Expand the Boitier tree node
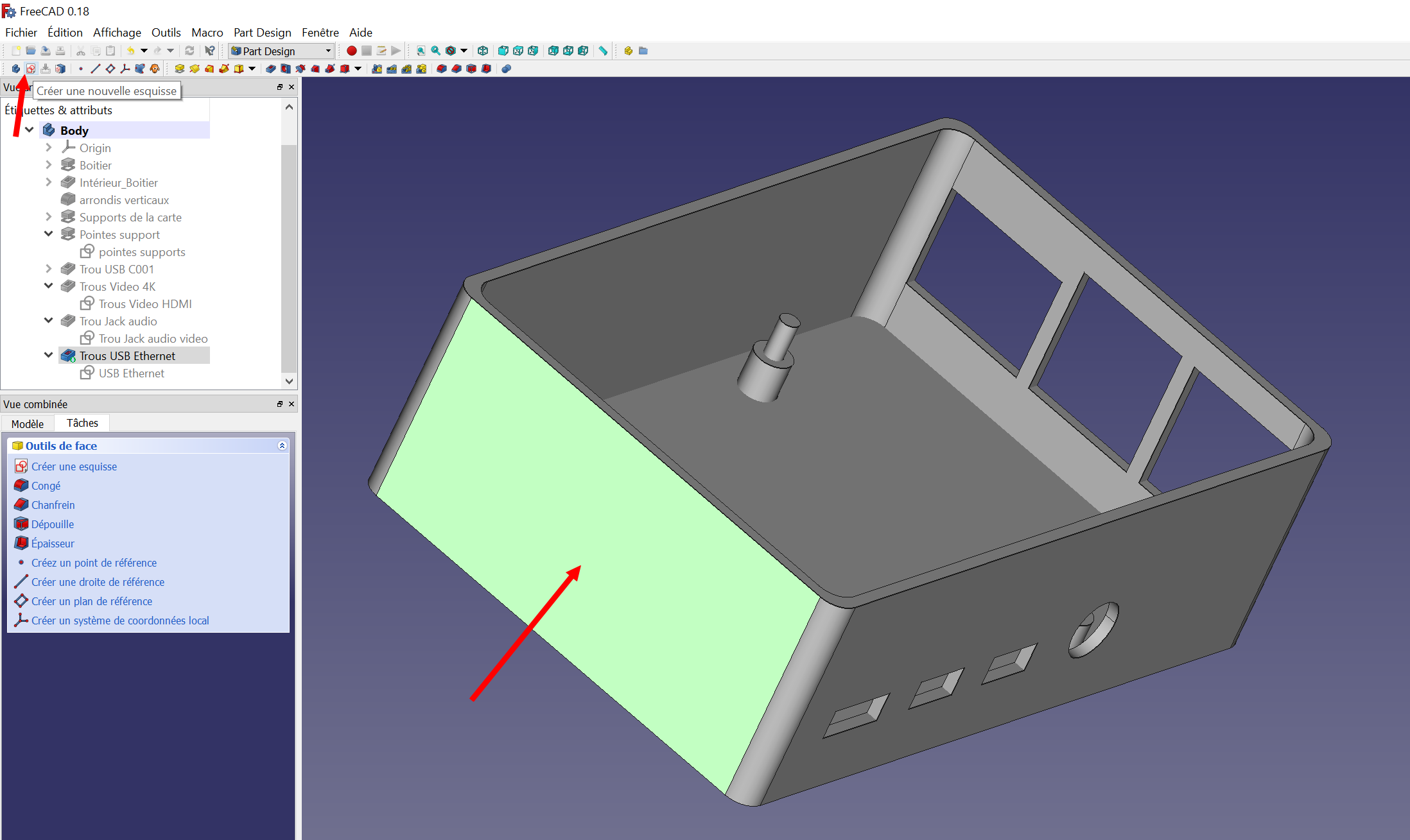Screen dimensions: 1410x840 (x=49, y=165)
